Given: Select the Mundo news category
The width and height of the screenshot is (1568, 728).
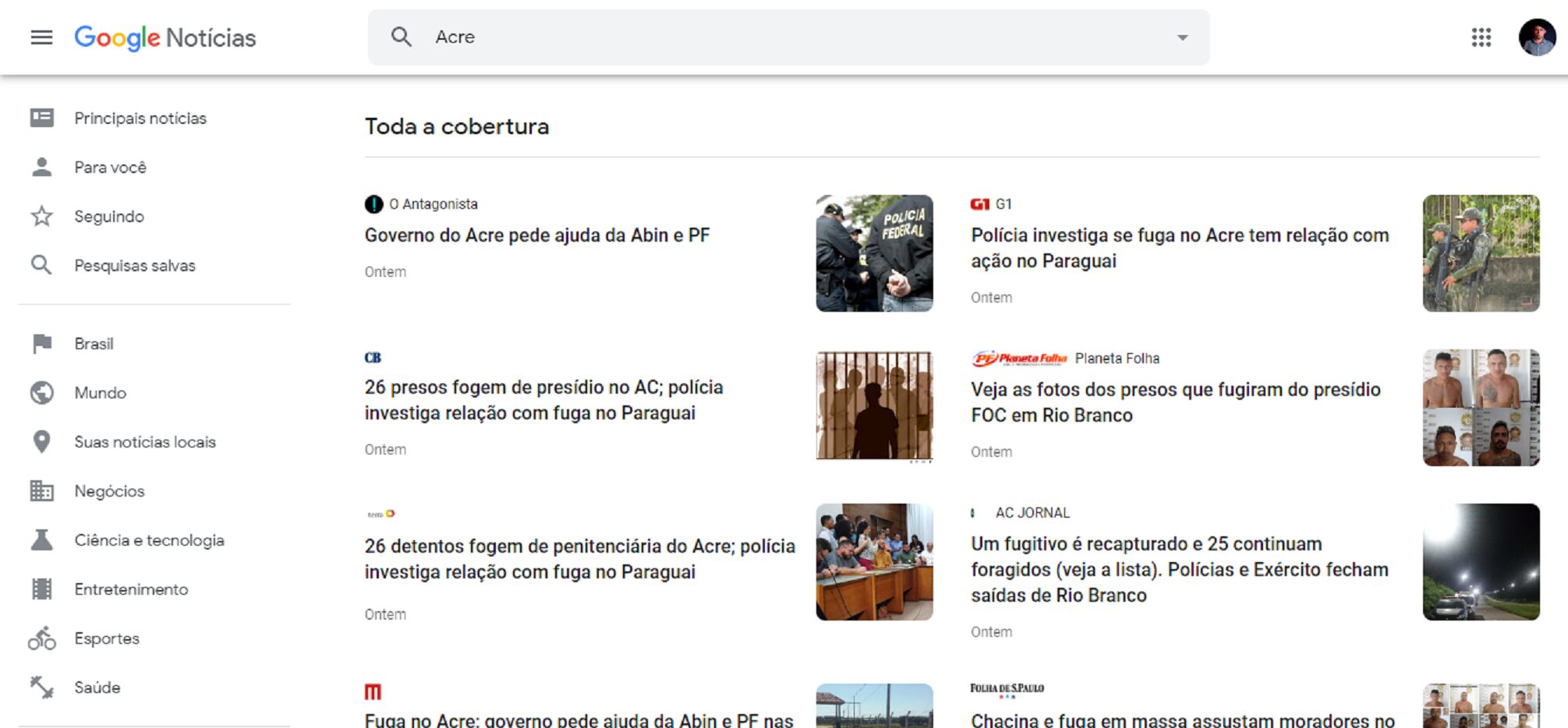Looking at the screenshot, I should (x=100, y=393).
